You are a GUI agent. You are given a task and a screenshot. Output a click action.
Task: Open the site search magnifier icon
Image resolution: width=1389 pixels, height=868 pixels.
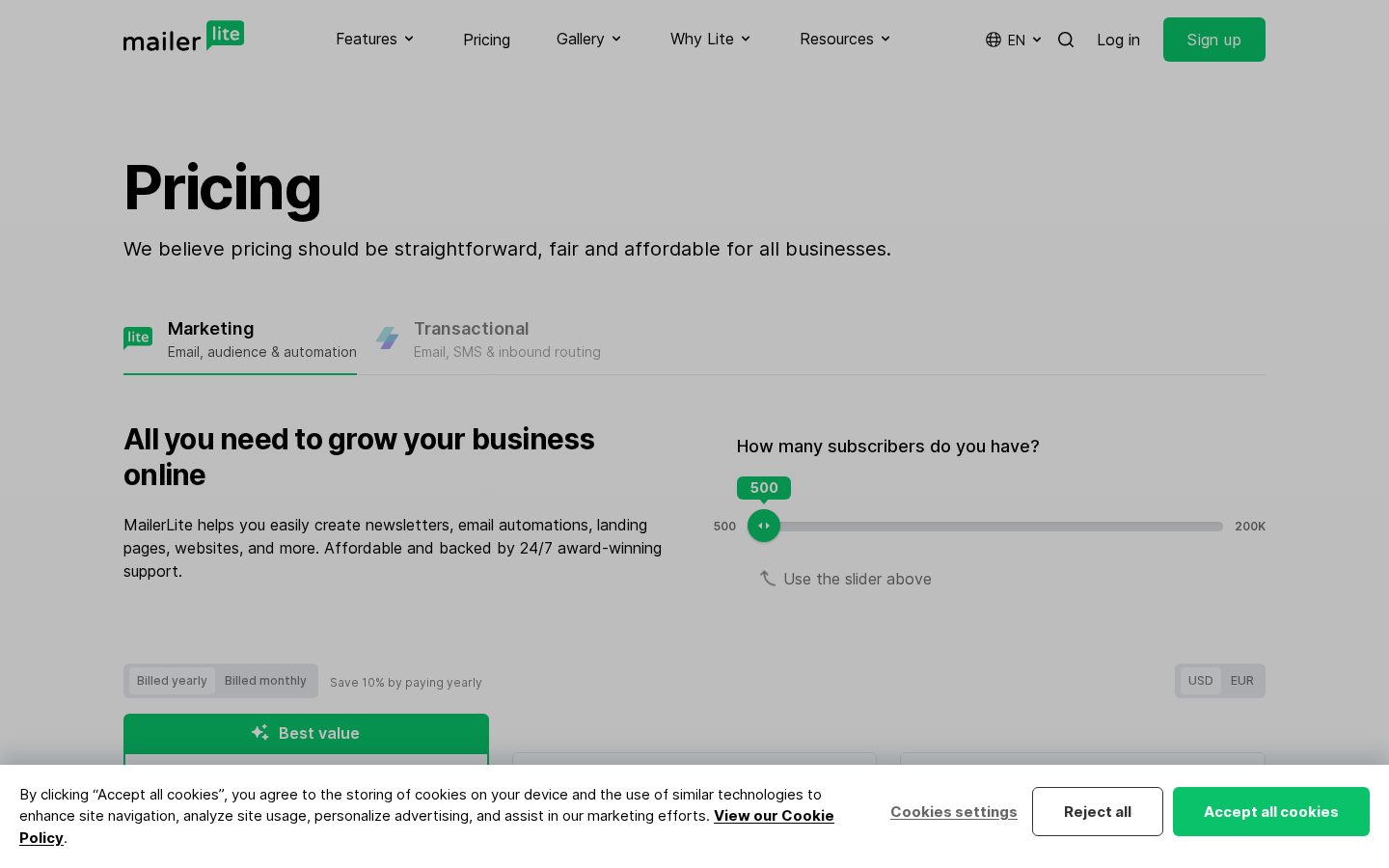coord(1066,40)
